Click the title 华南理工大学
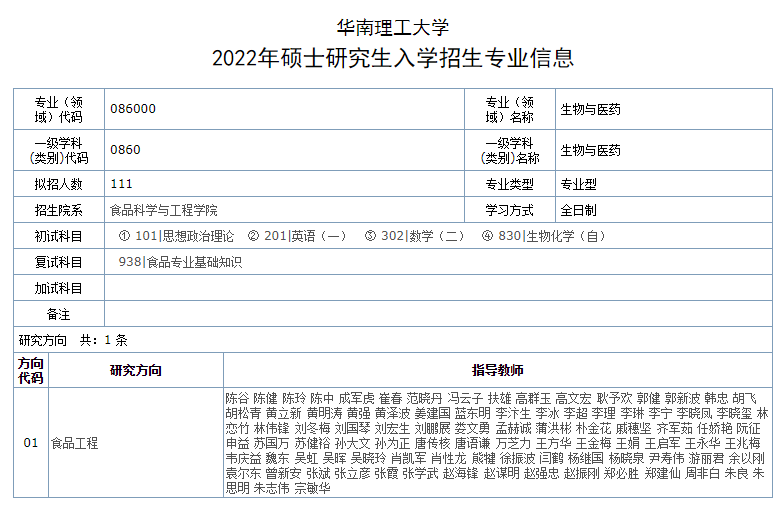This screenshot has height=517, width=784. coord(392,27)
